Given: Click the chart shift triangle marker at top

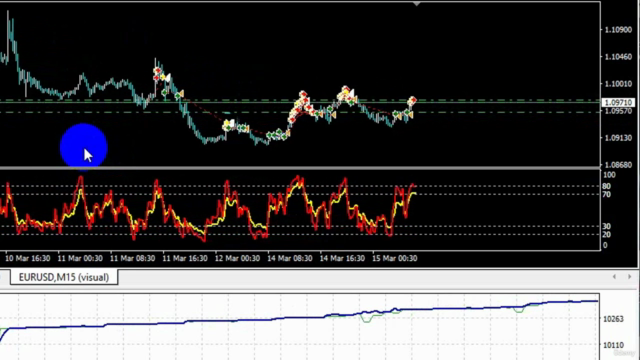Looking at the screenshot, I should [x=416, y=4].
